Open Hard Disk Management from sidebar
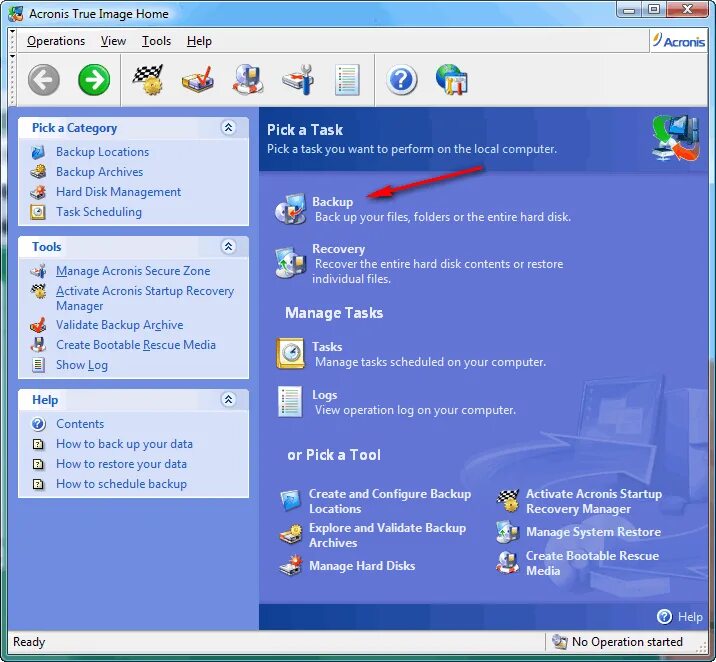Image resolution: width=716 pixels, height=662 pixels. [118, 192]
